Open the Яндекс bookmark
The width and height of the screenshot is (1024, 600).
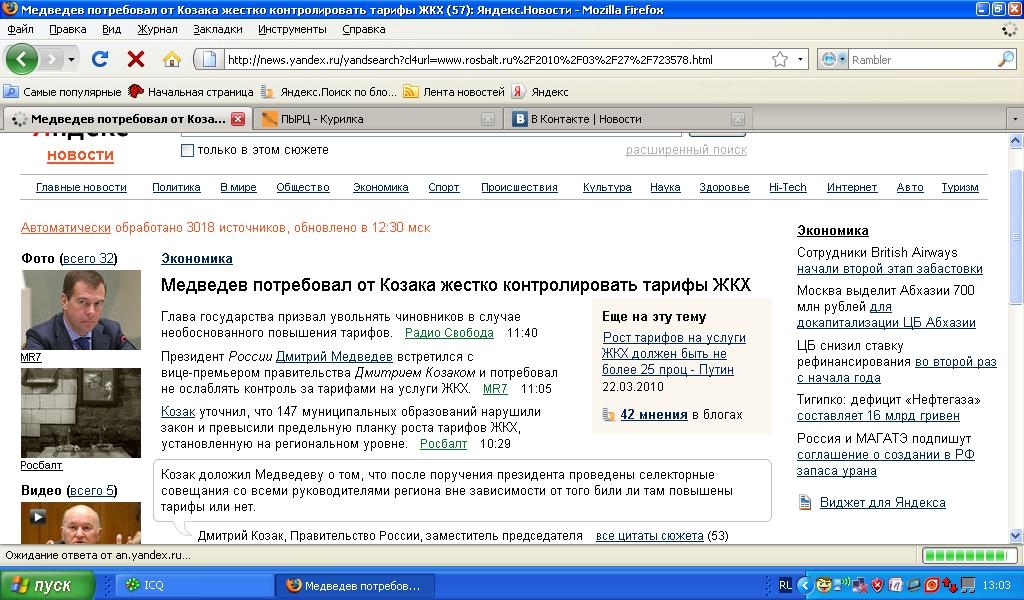click(x=540, y=92)
